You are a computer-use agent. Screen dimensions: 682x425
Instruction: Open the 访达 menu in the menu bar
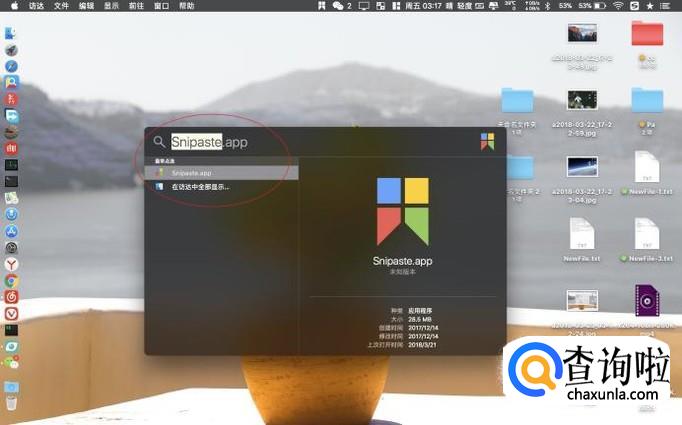point(36,6)
